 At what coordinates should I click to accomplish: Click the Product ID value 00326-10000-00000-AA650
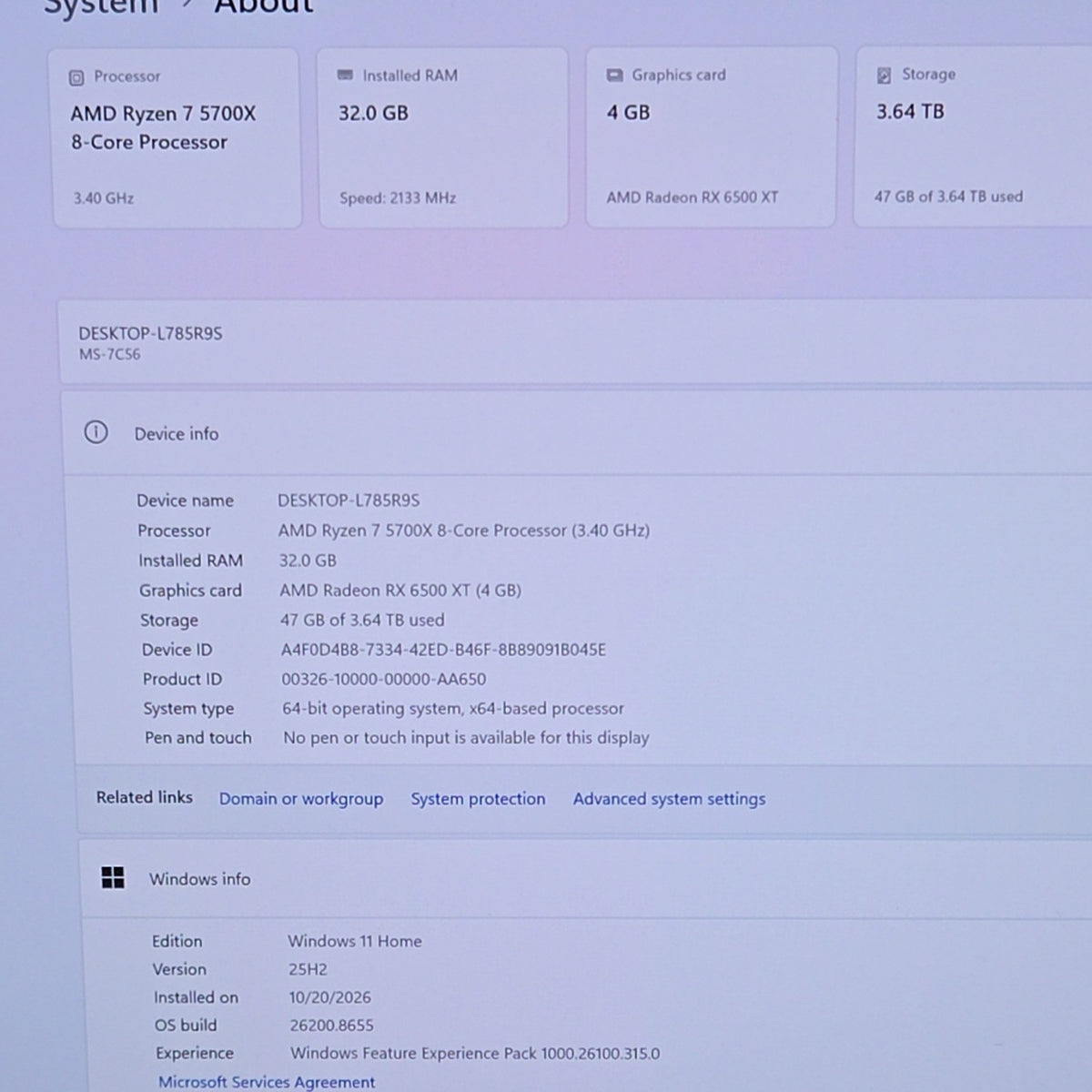tap(383, 679)
